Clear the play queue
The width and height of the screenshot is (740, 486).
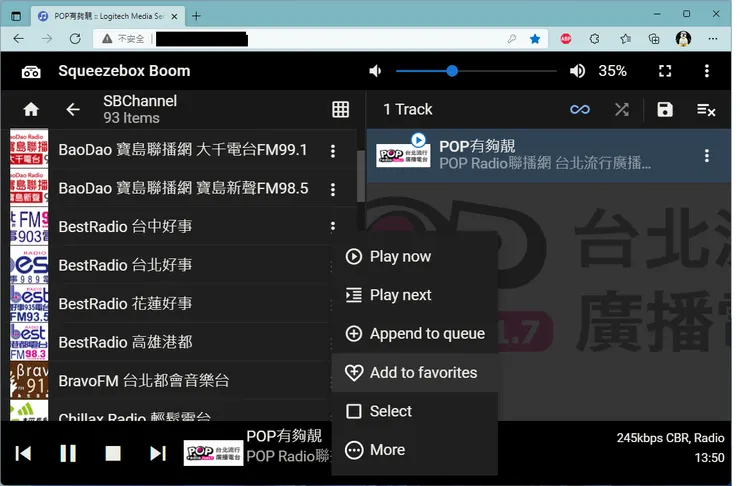(706, 110)
